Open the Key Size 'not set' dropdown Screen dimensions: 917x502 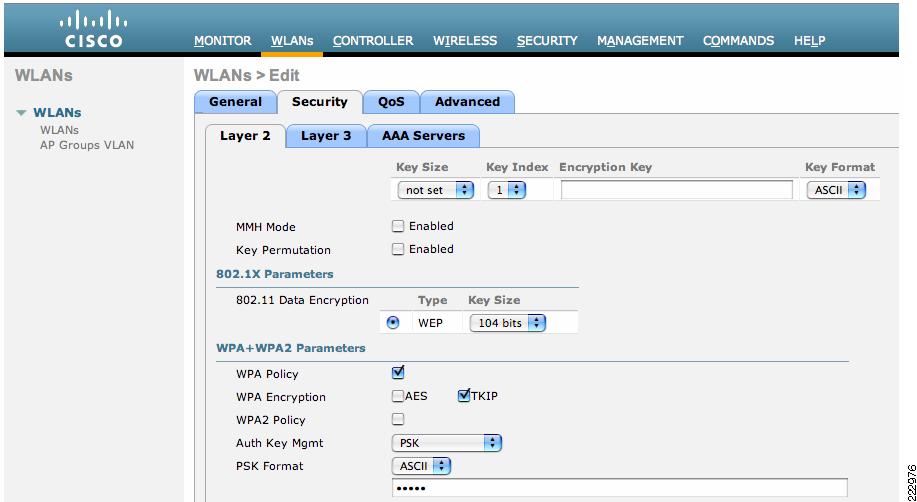coord(436,190)
